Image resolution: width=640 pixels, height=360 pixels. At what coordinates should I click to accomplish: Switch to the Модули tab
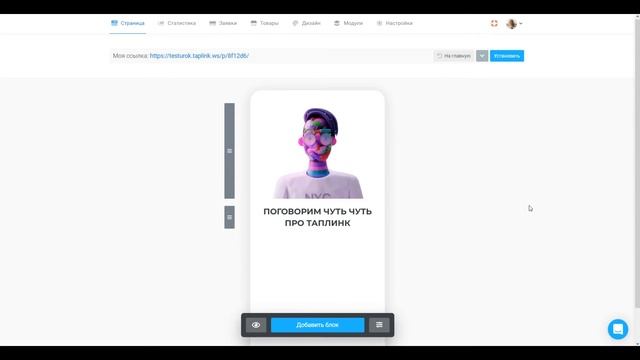click(348, 23)
